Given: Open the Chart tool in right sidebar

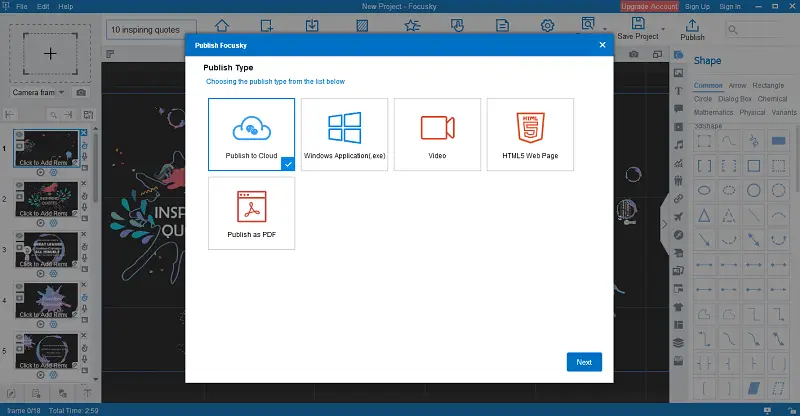Looking at the screenshot, I should (x=678, y=163).
